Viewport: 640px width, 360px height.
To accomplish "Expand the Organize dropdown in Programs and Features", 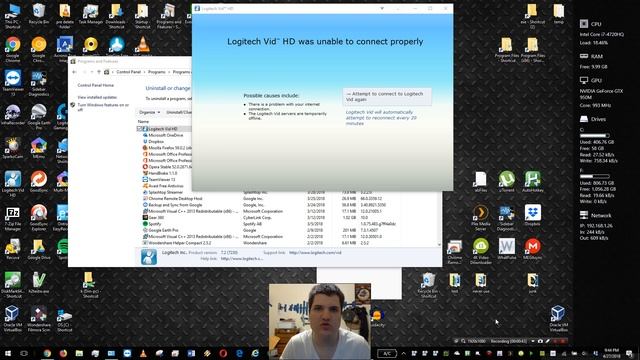I will (x=149, y=112).
